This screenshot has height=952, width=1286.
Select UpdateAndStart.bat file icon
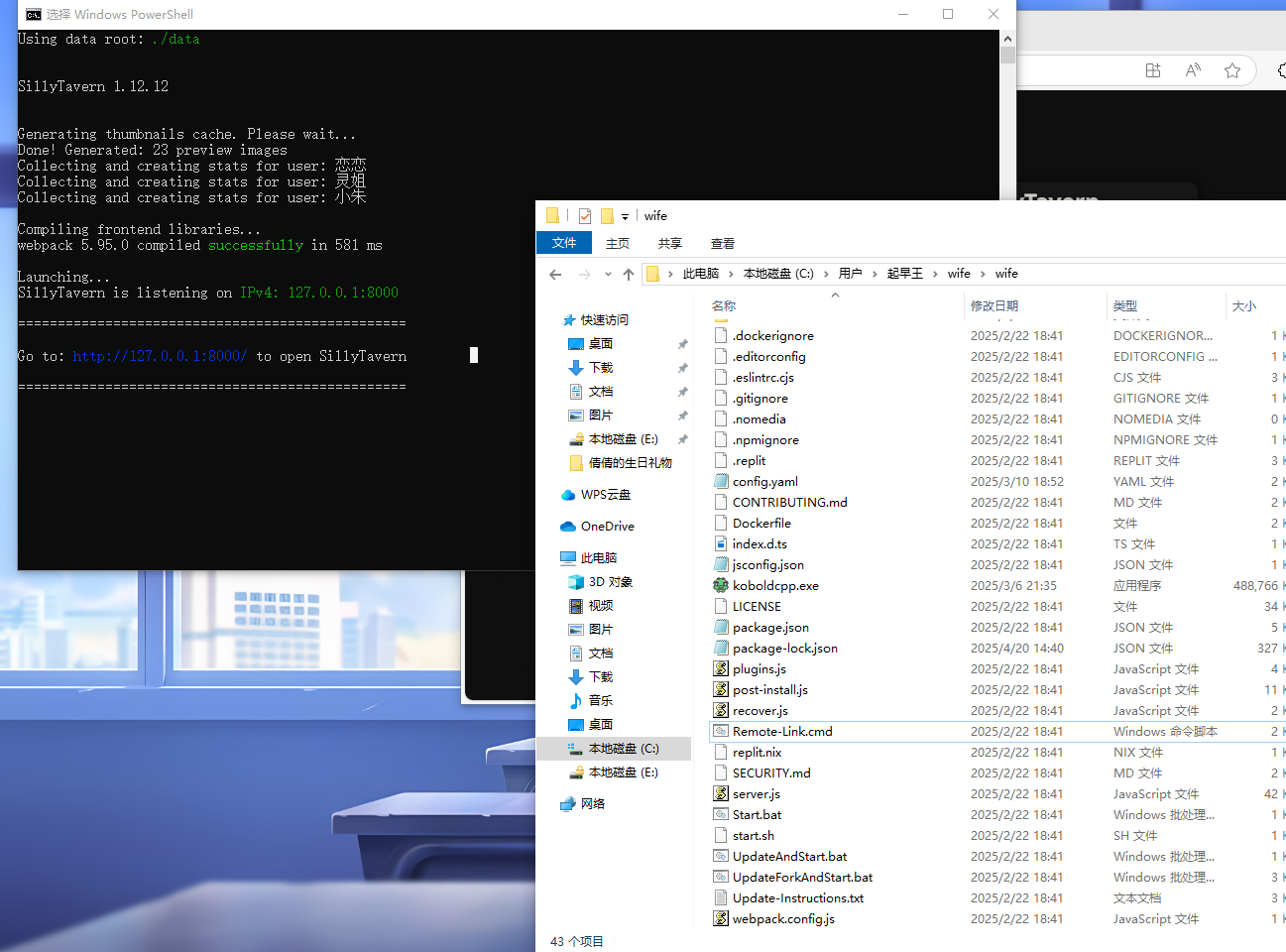pos(721,856)
